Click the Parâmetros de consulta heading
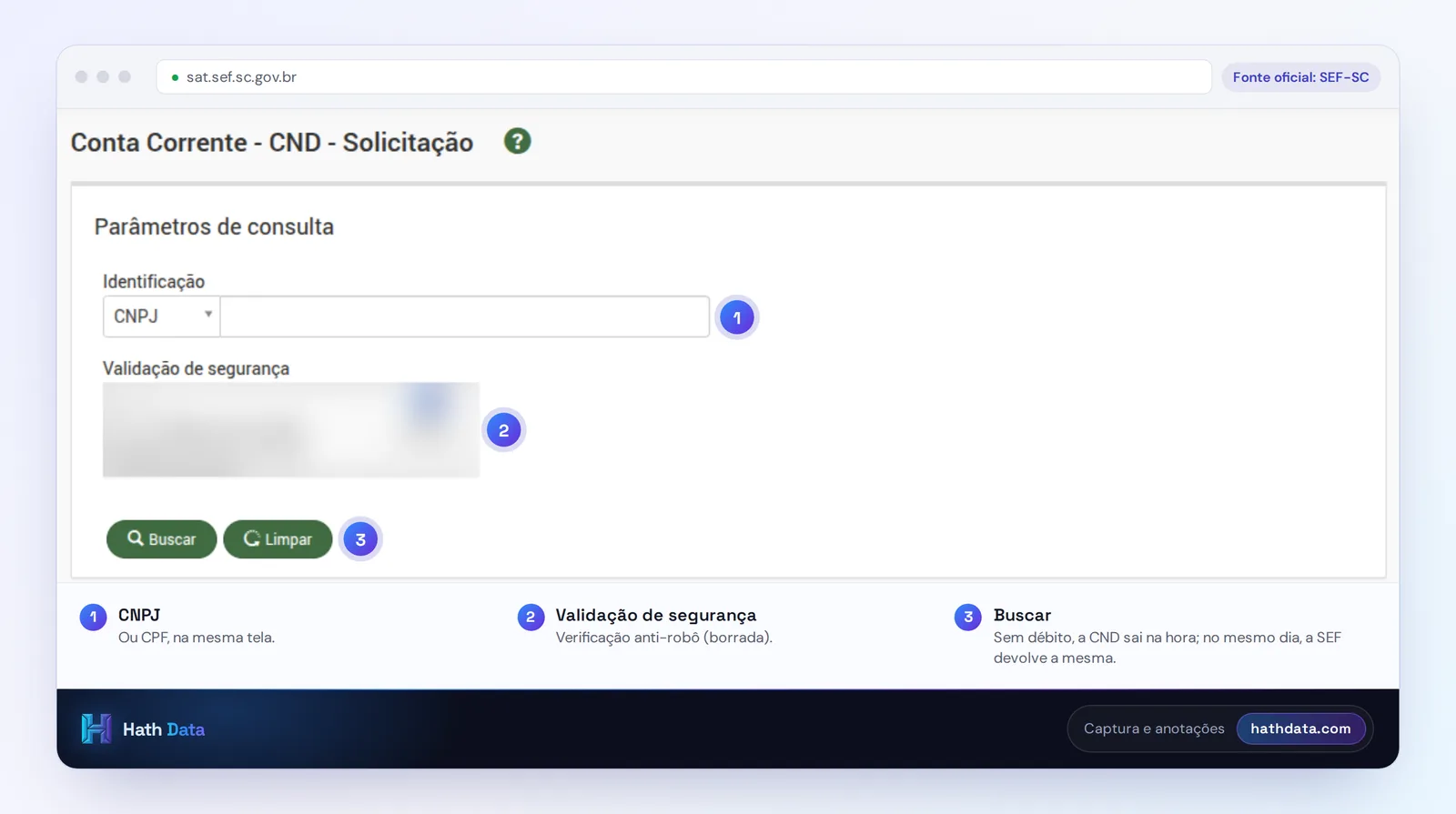The image size is (1456, 814). [x=214, y=226]
